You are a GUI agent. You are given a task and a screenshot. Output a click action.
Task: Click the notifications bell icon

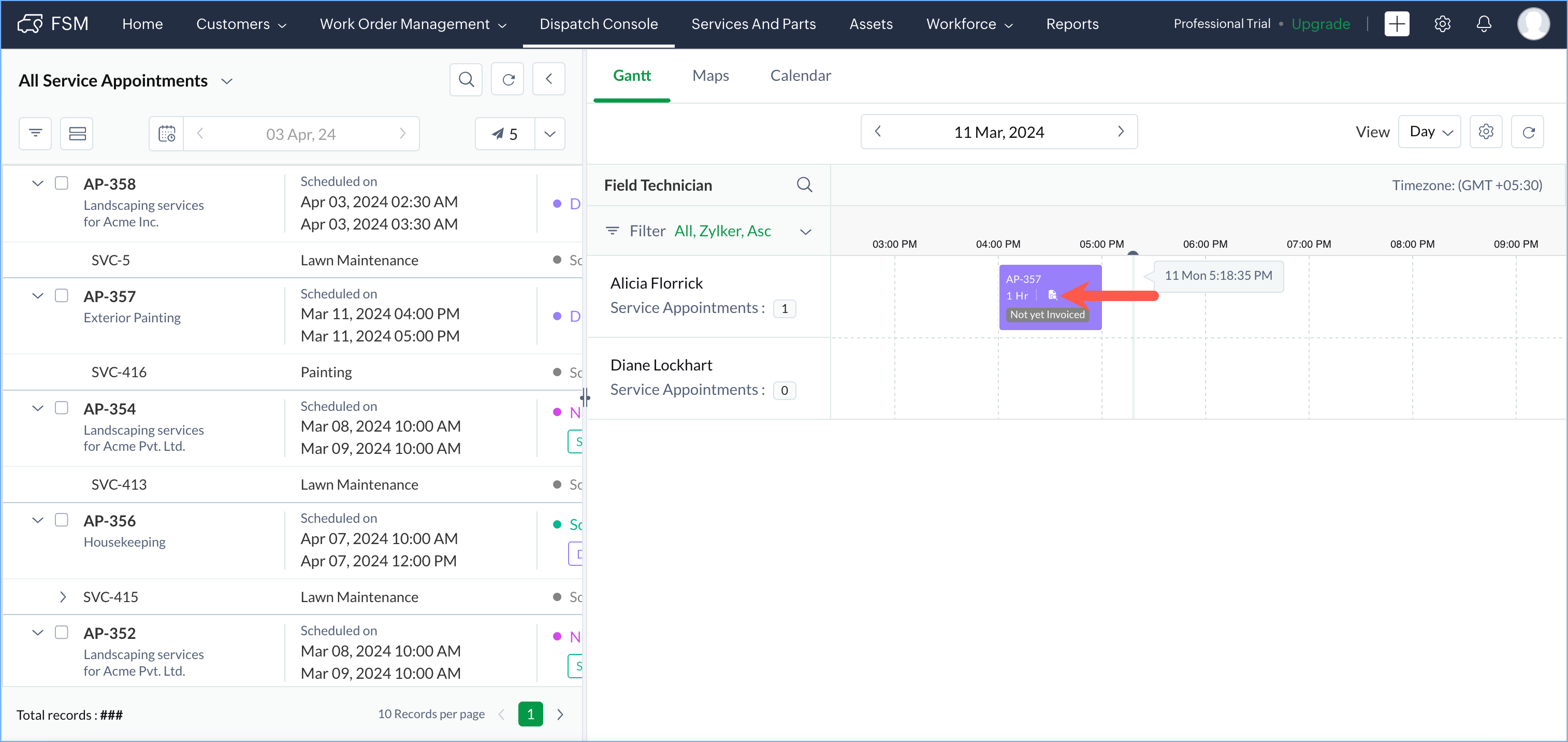tap(1484, 24)
